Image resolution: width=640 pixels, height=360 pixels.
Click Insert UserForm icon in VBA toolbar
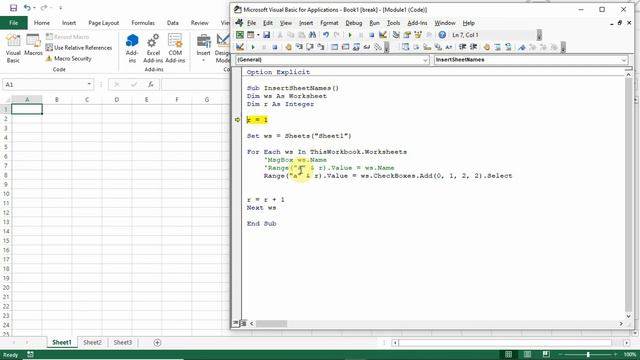pyautogui.click(x=250, y=35)
